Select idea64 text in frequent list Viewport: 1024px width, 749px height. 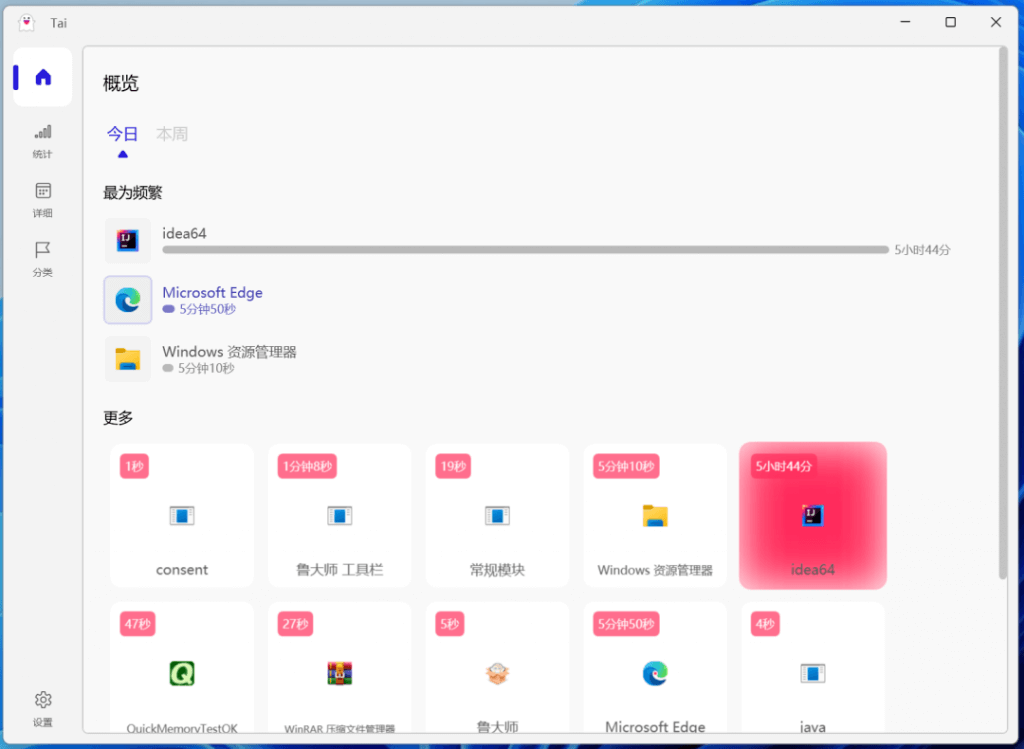(x=184, y=233)
